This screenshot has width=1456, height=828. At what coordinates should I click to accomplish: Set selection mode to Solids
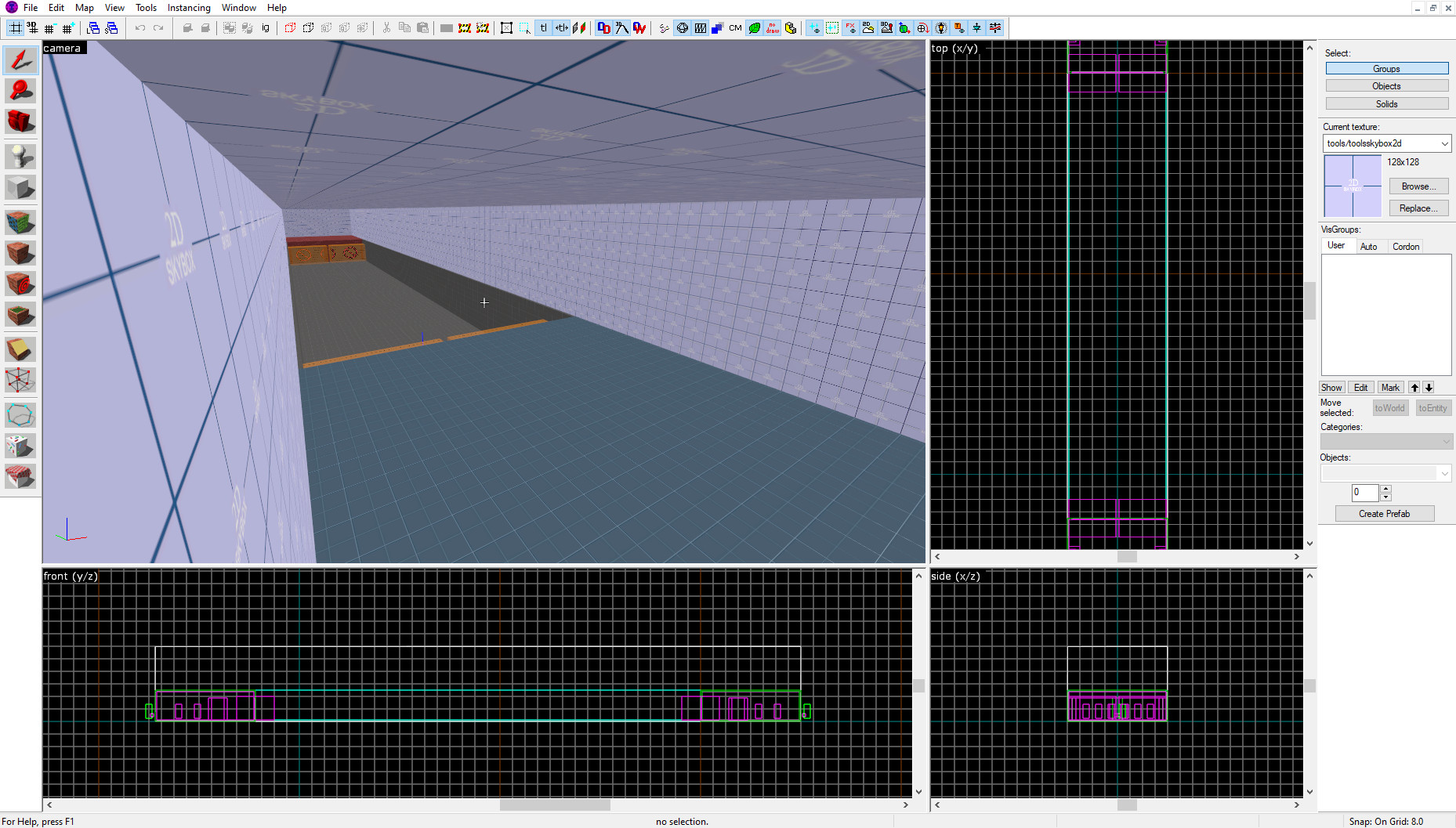click(x=1386, y=104)
